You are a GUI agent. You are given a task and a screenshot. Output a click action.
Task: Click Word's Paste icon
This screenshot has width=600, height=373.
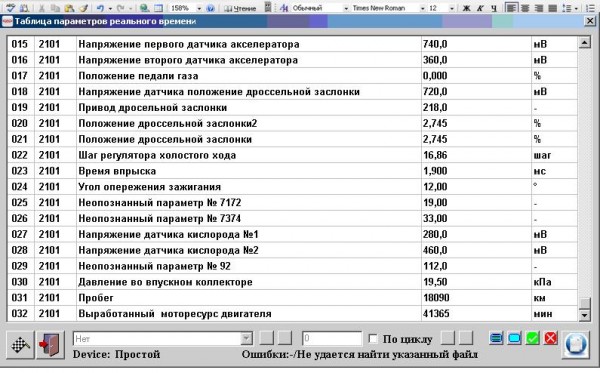pyautogui.click(x=69, y=8)
